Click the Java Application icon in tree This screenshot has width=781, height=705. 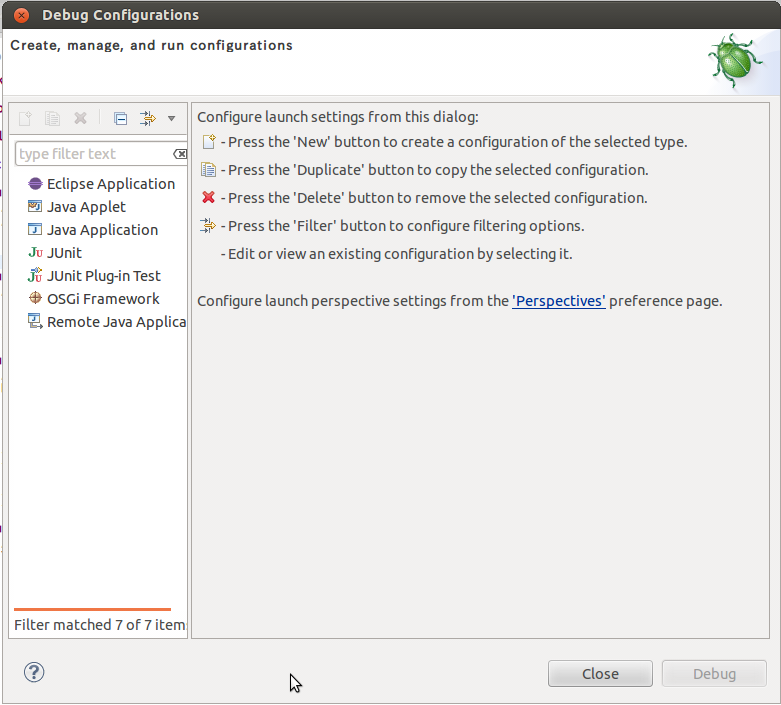35,229
